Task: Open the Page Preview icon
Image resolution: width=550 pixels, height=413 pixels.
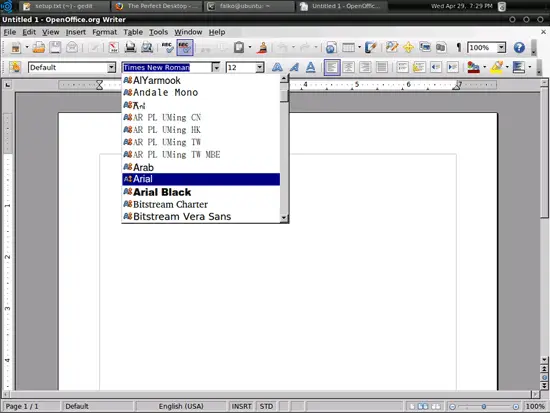Action: (147, 47)
